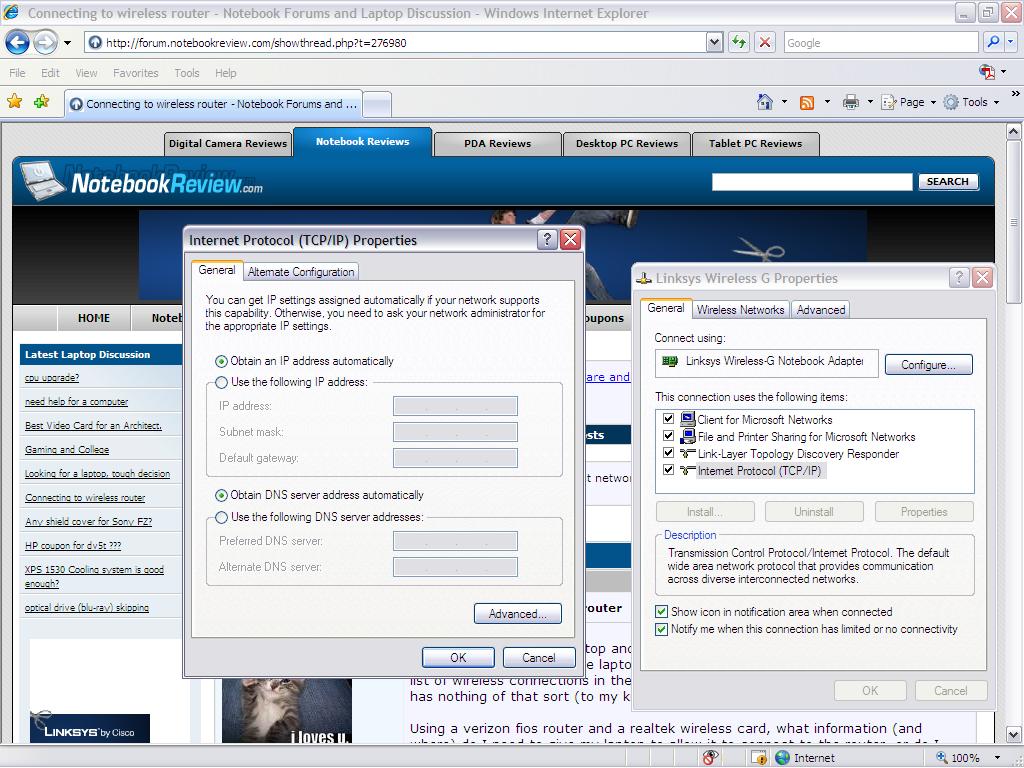Viewport: 1024px width, 768px height.
Task: Click the help question mark in Linksys Properties
Action: tap(959, 278)
